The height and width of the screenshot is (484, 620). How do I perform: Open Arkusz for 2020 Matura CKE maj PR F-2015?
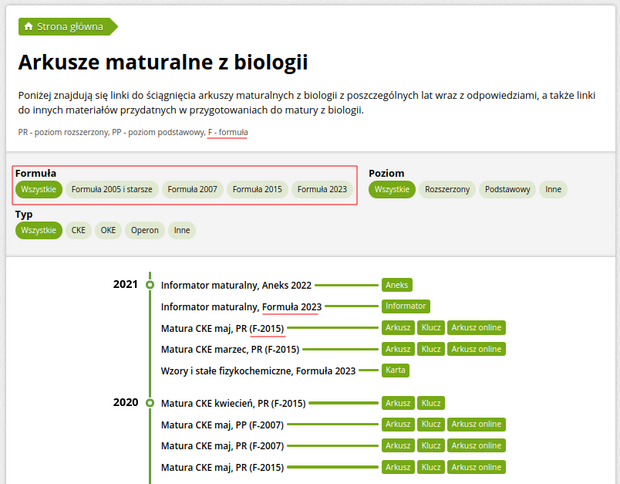398,467
